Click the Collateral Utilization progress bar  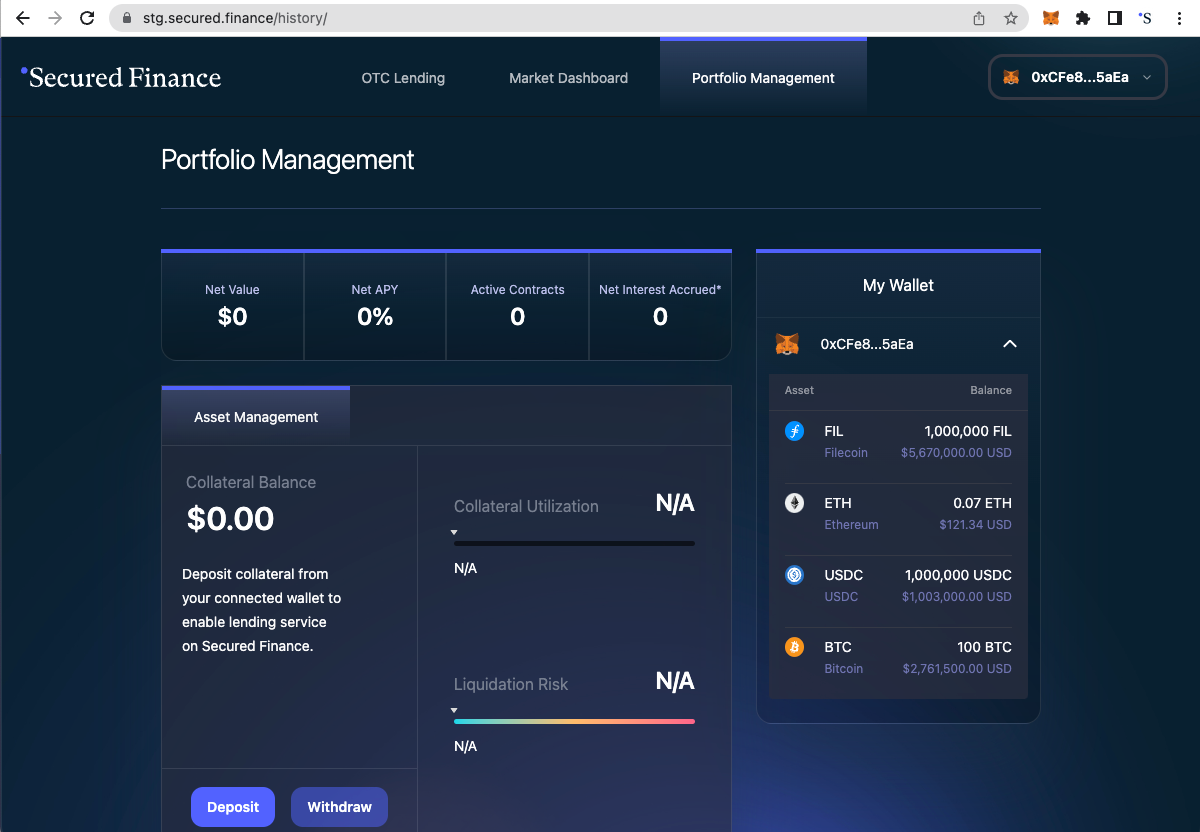[574, 543]
